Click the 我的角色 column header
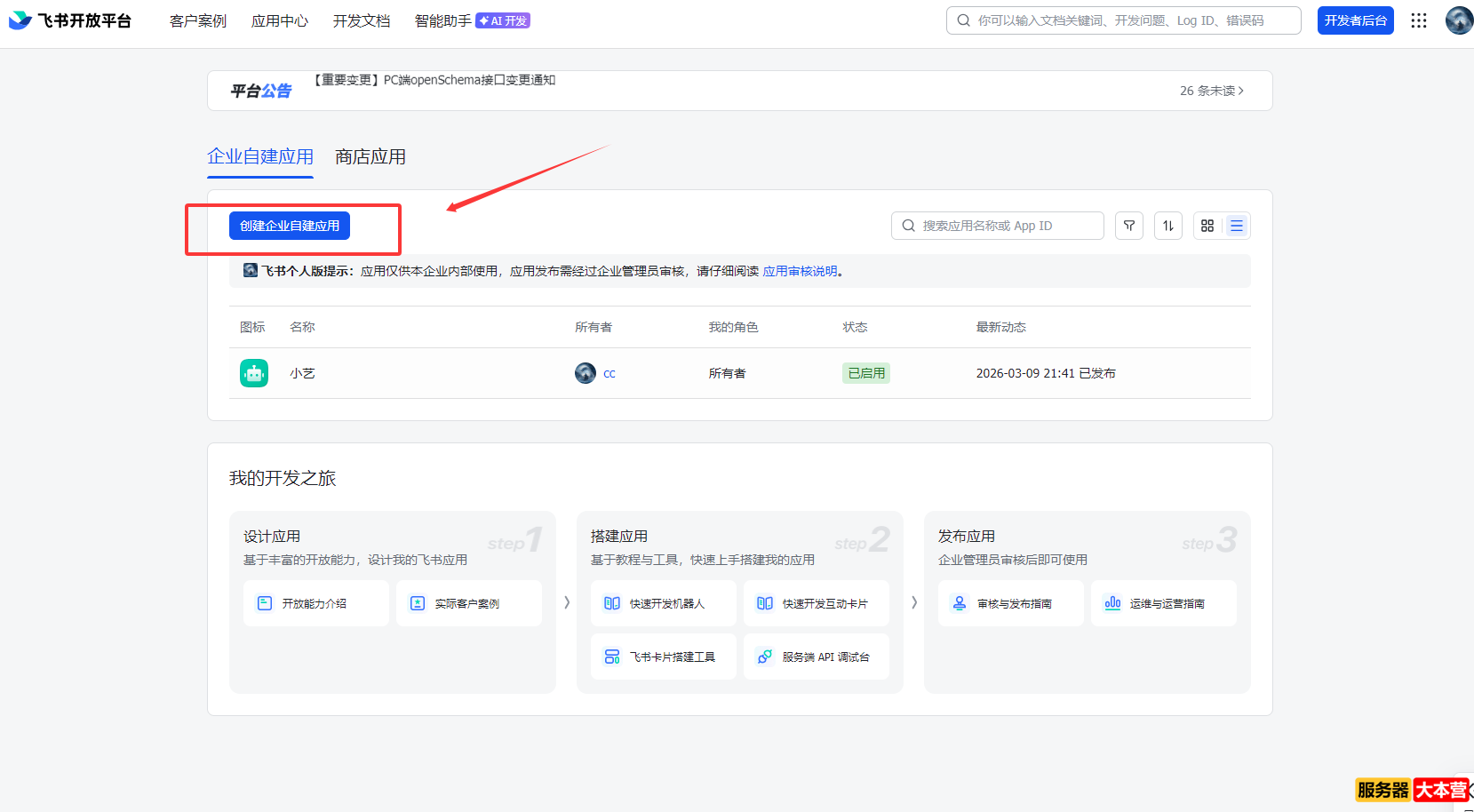 [733, 327]
